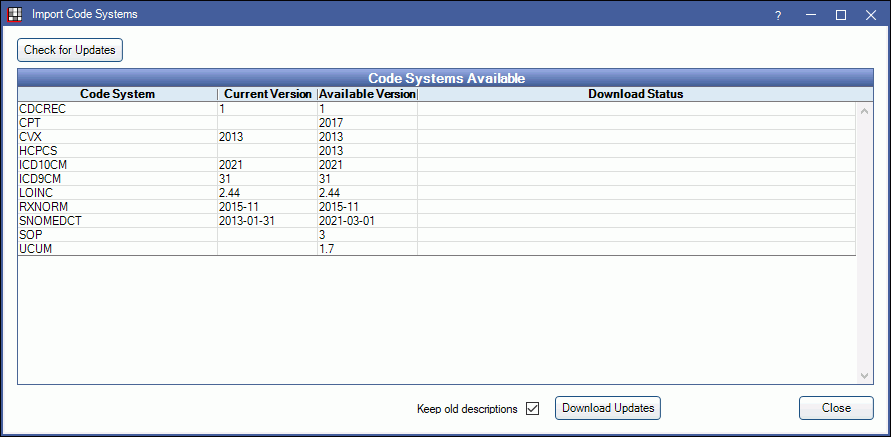The height and width of the screenshot is (437, 891).
Task: Select the UCUM code system row
Action: (437, 249)
